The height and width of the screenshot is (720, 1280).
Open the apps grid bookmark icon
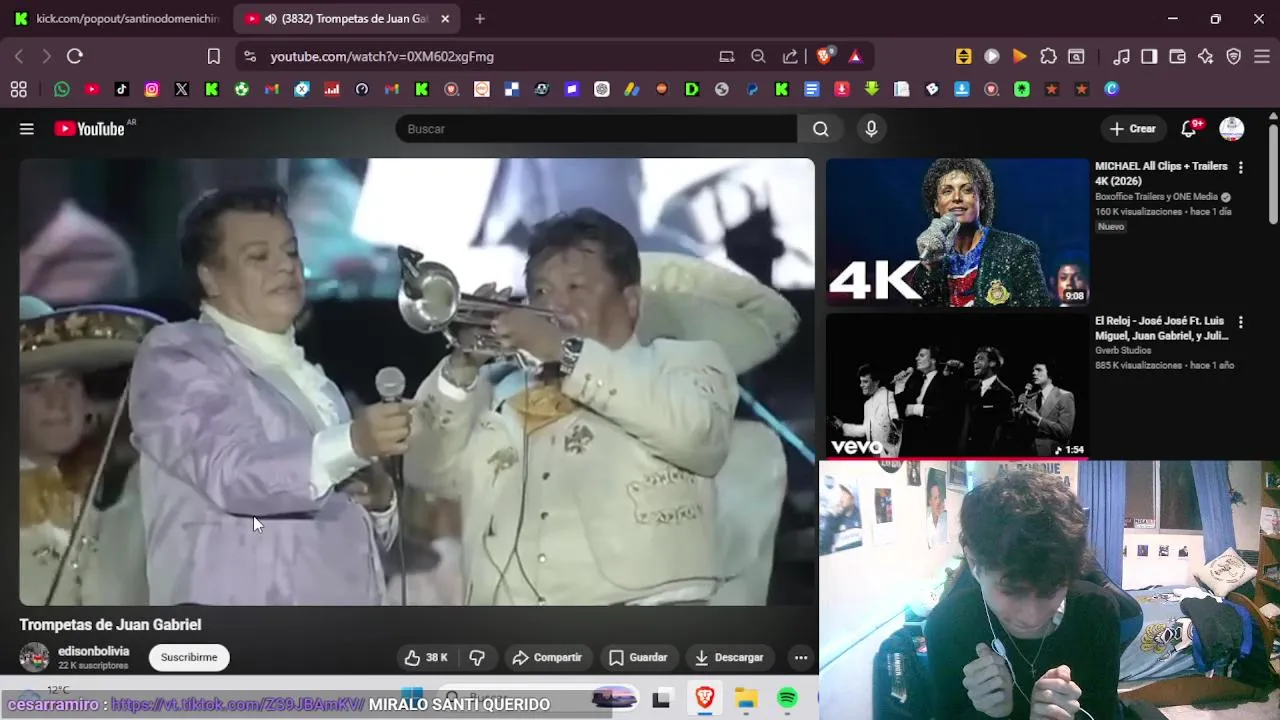coord(18,89)
